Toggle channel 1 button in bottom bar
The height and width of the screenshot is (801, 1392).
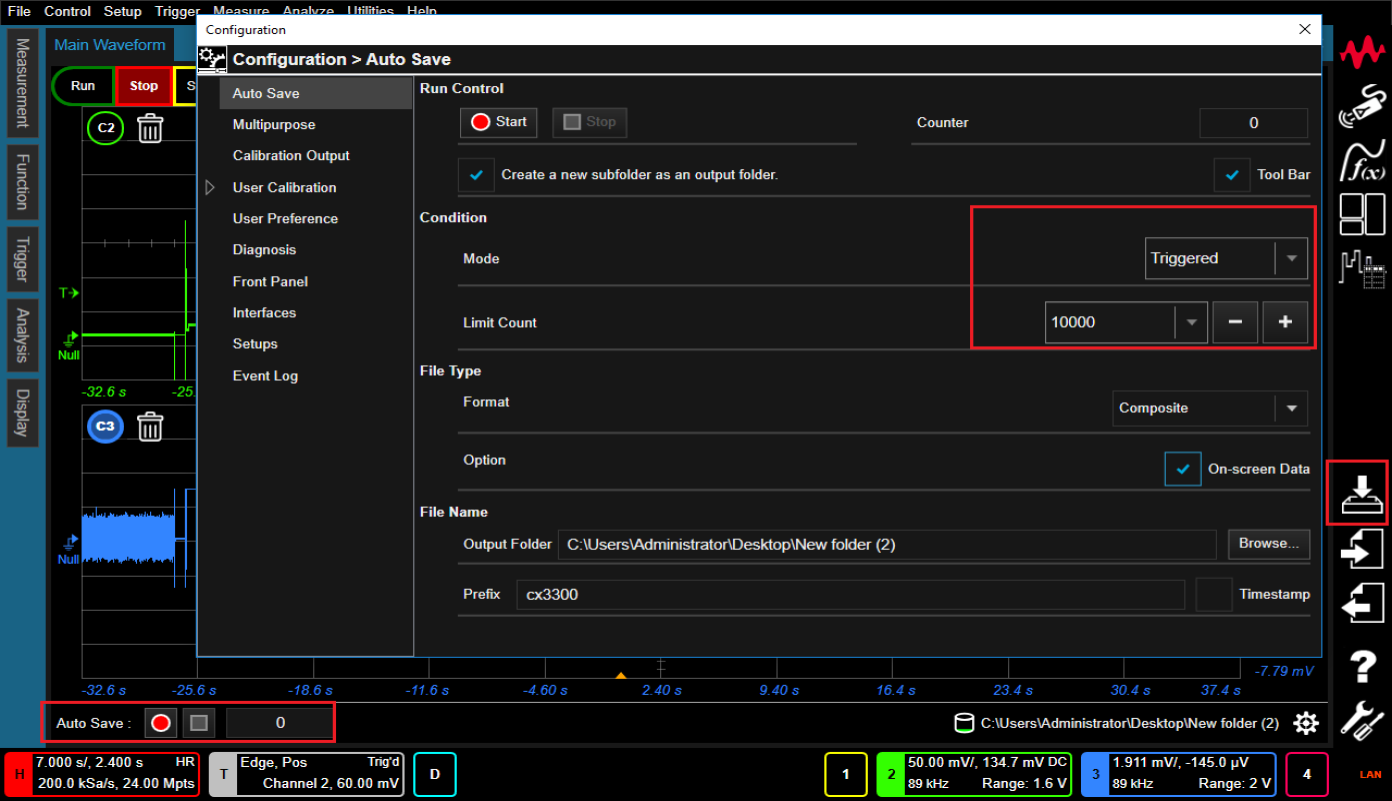(846, 773)
